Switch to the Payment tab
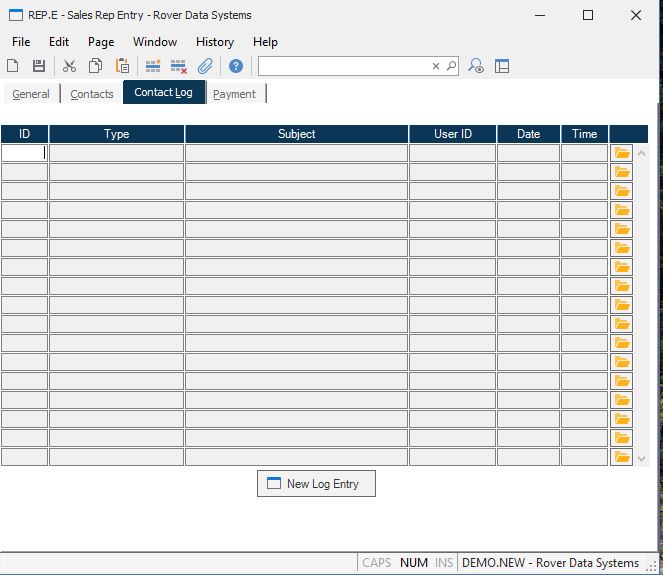Screen dimensions: 663x575 [235, 94]
